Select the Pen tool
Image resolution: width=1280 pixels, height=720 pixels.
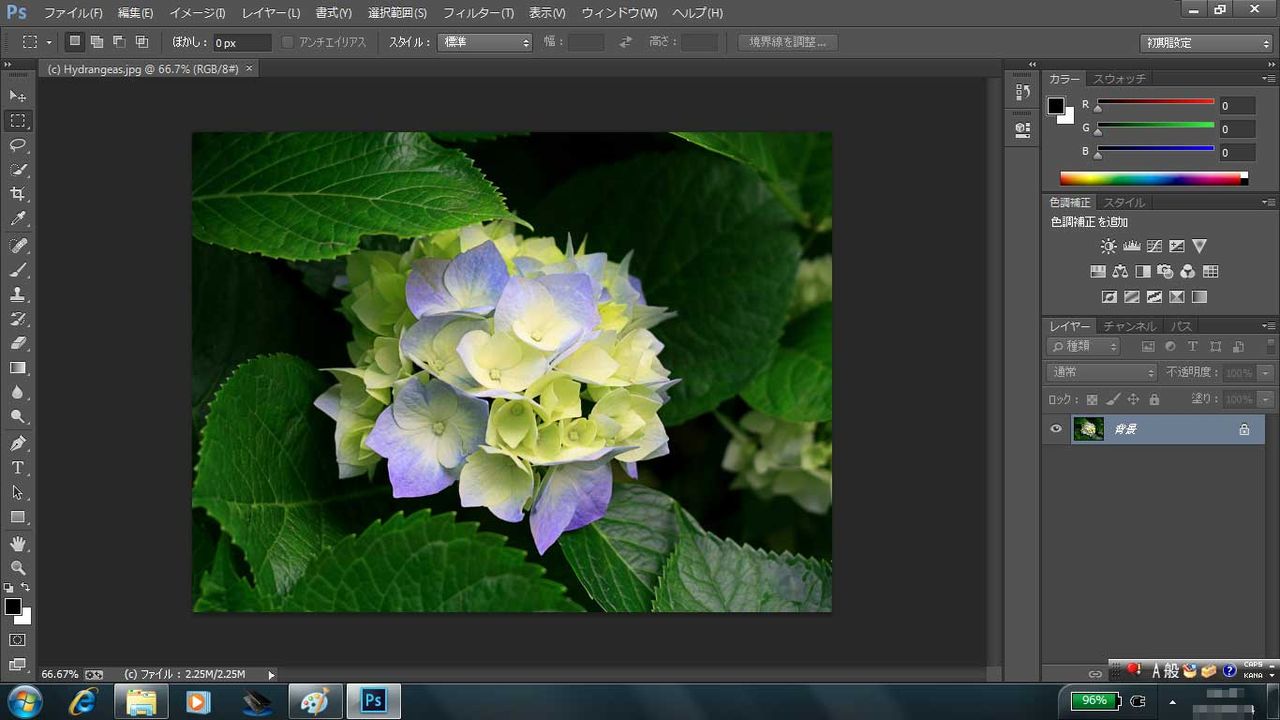[x=18, y=443]
